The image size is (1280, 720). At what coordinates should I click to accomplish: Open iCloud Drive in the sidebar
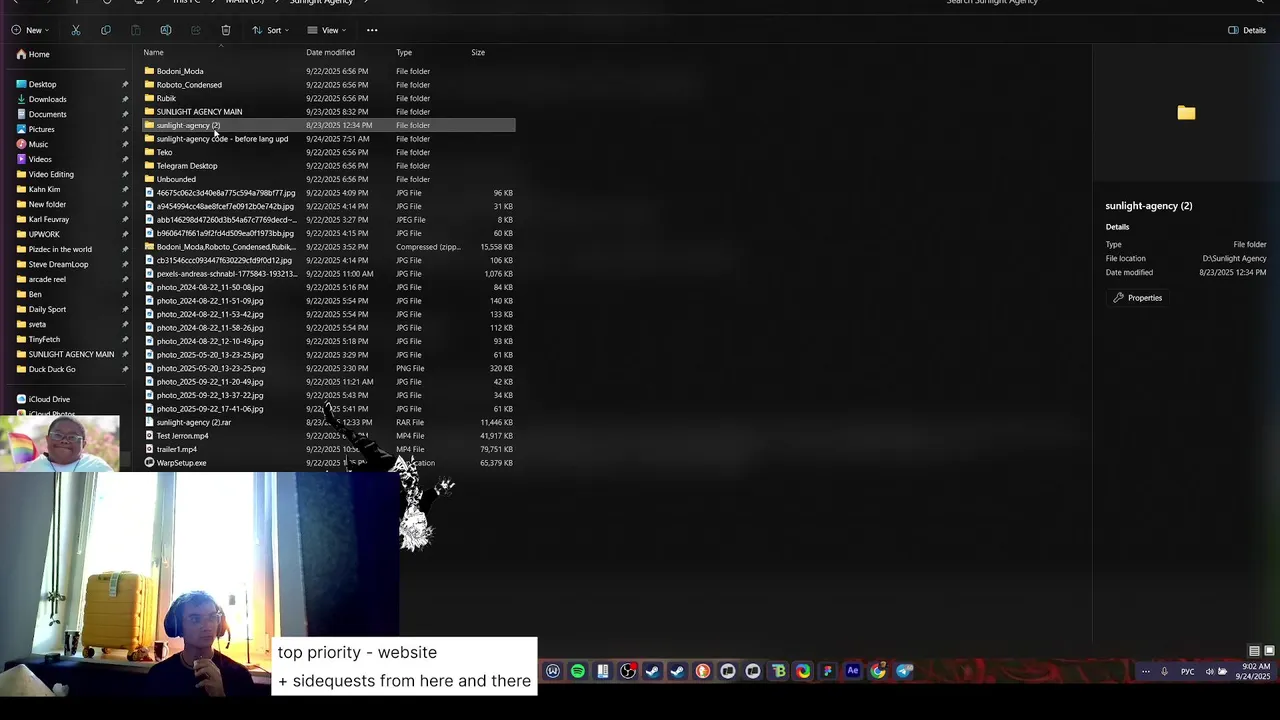click(x=49, y=399)
